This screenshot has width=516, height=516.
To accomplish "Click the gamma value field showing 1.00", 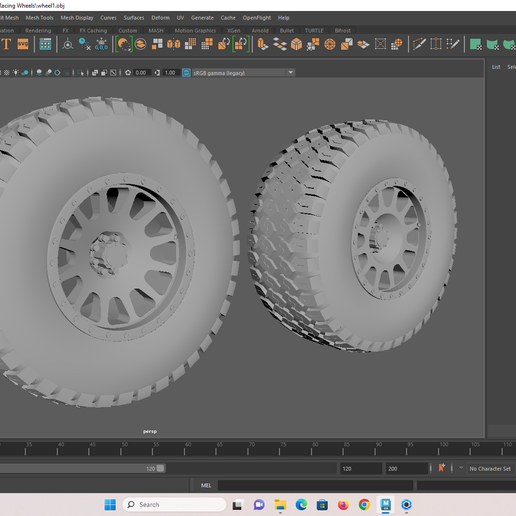I will point(170,73).
